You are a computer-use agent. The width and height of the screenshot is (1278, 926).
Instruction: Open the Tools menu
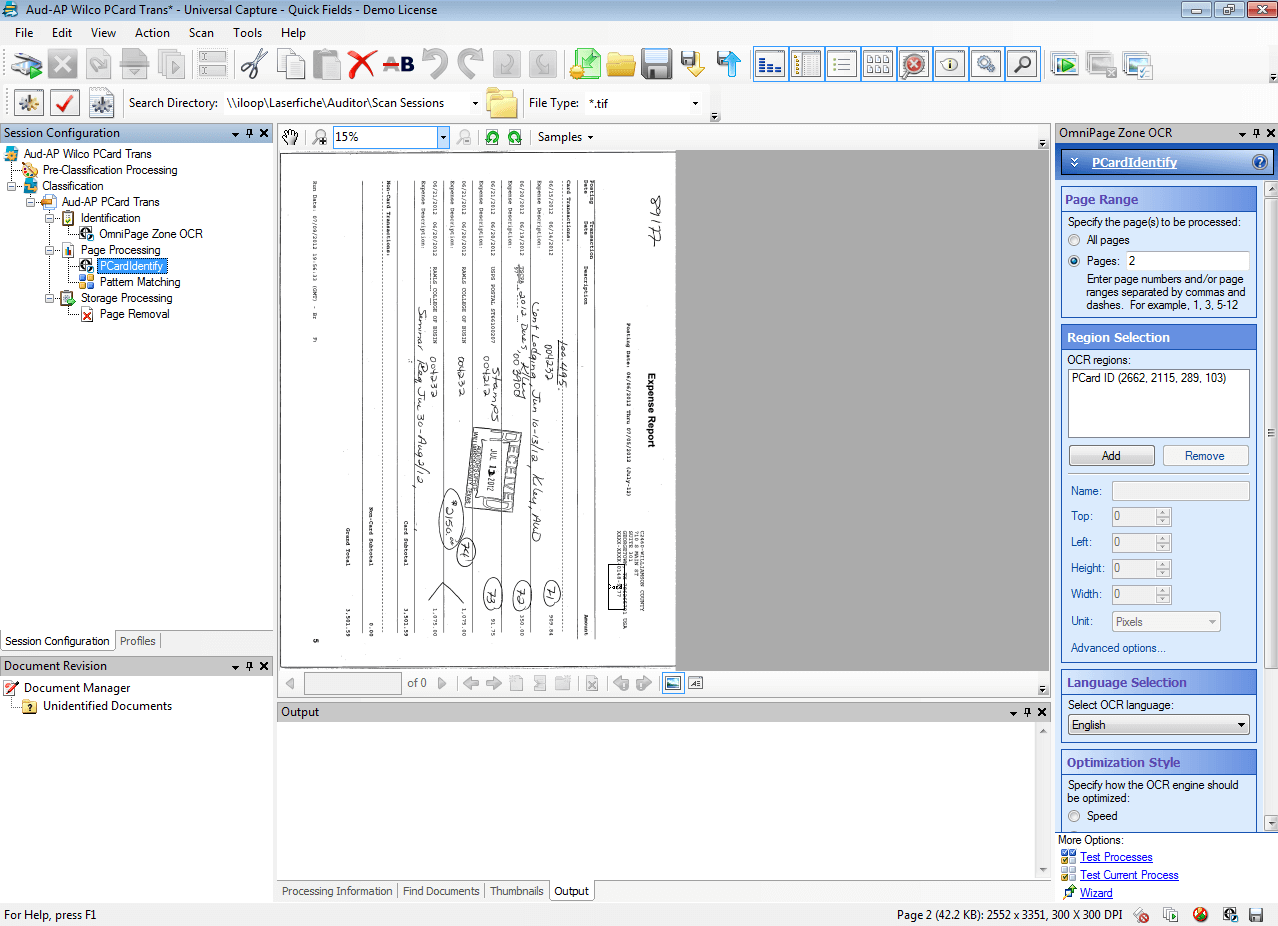248,32
